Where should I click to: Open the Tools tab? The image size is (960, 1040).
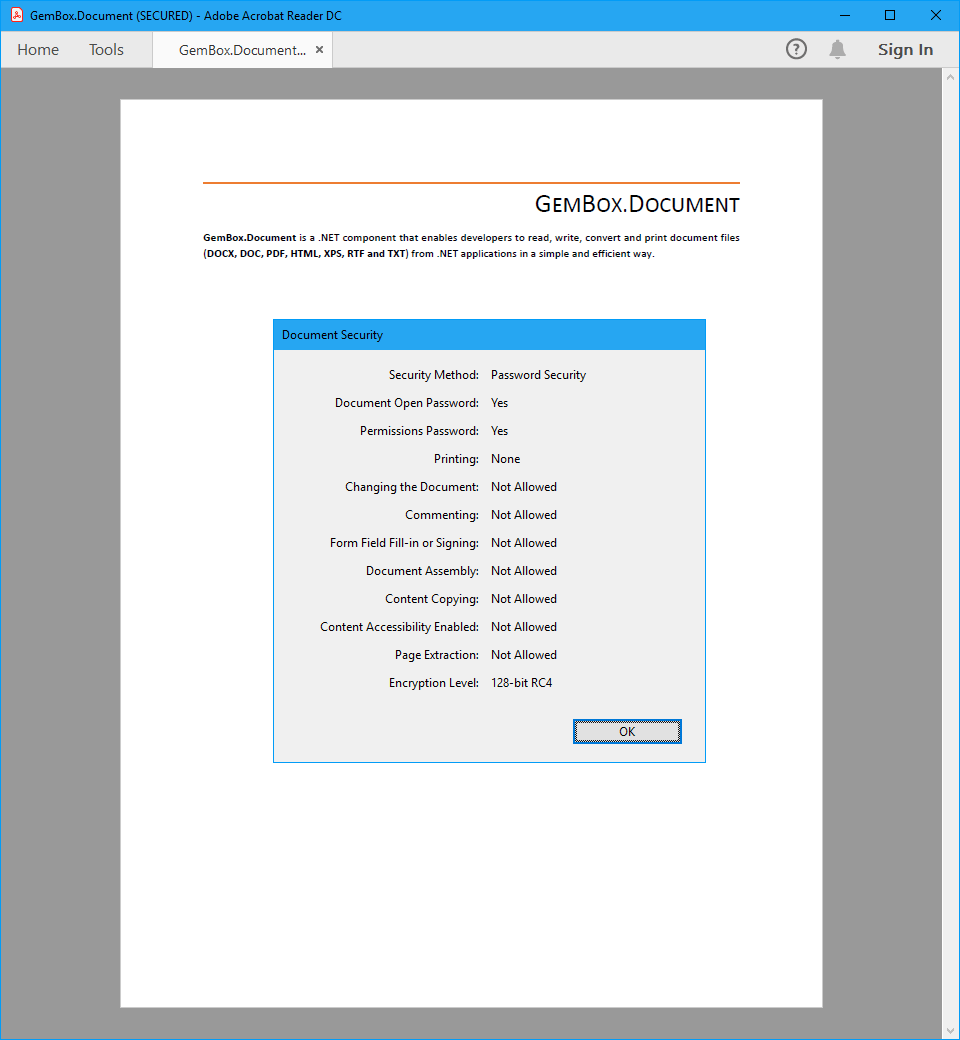click(106, 50)
